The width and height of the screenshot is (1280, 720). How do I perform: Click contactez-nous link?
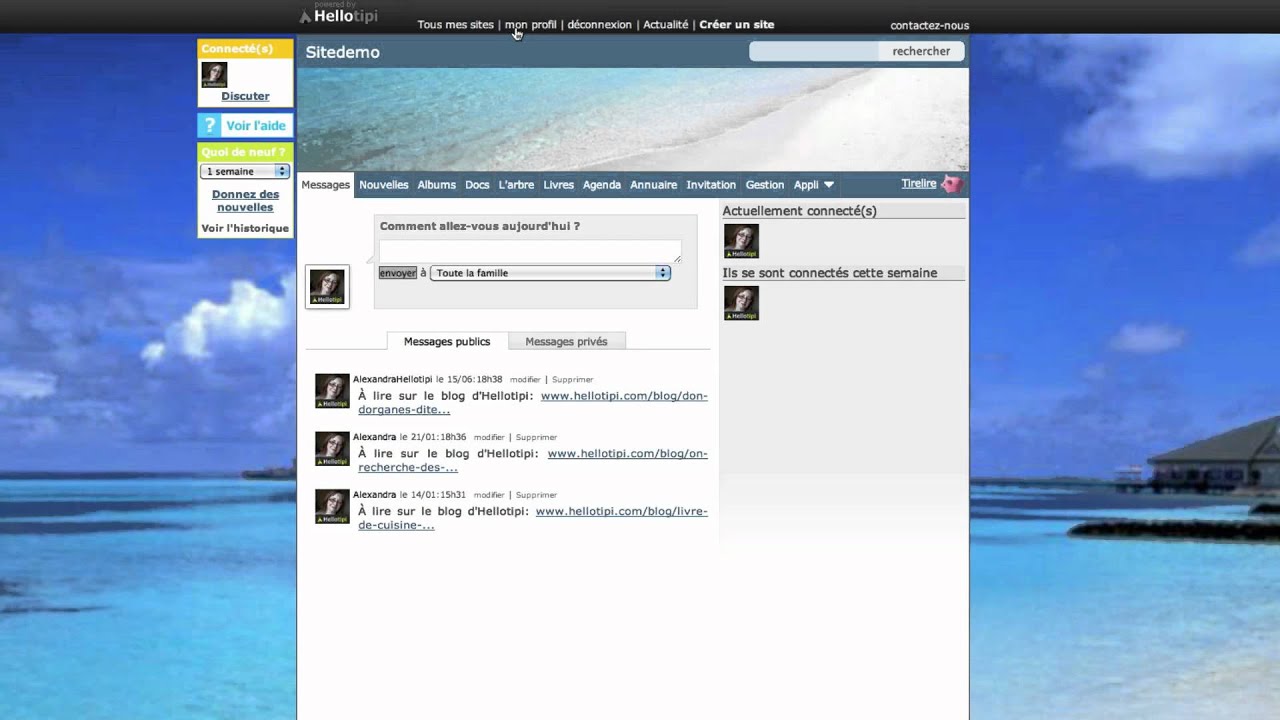[x=930, y=26]
